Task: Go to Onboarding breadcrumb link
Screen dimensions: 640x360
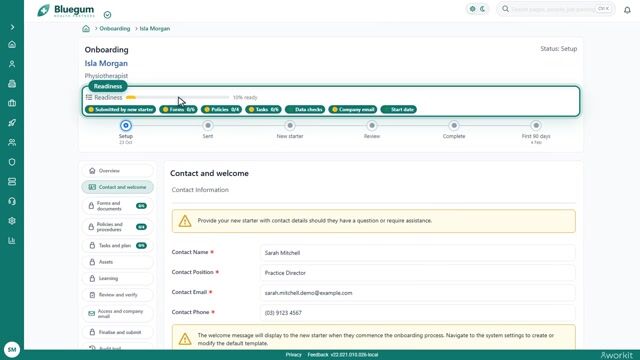Action: click(115, 29)
